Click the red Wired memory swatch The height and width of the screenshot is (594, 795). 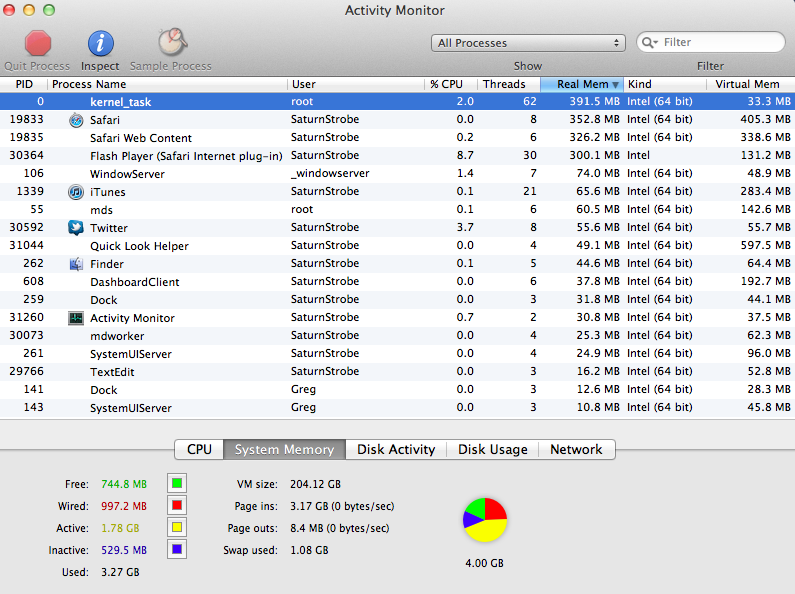click(177, 505)
